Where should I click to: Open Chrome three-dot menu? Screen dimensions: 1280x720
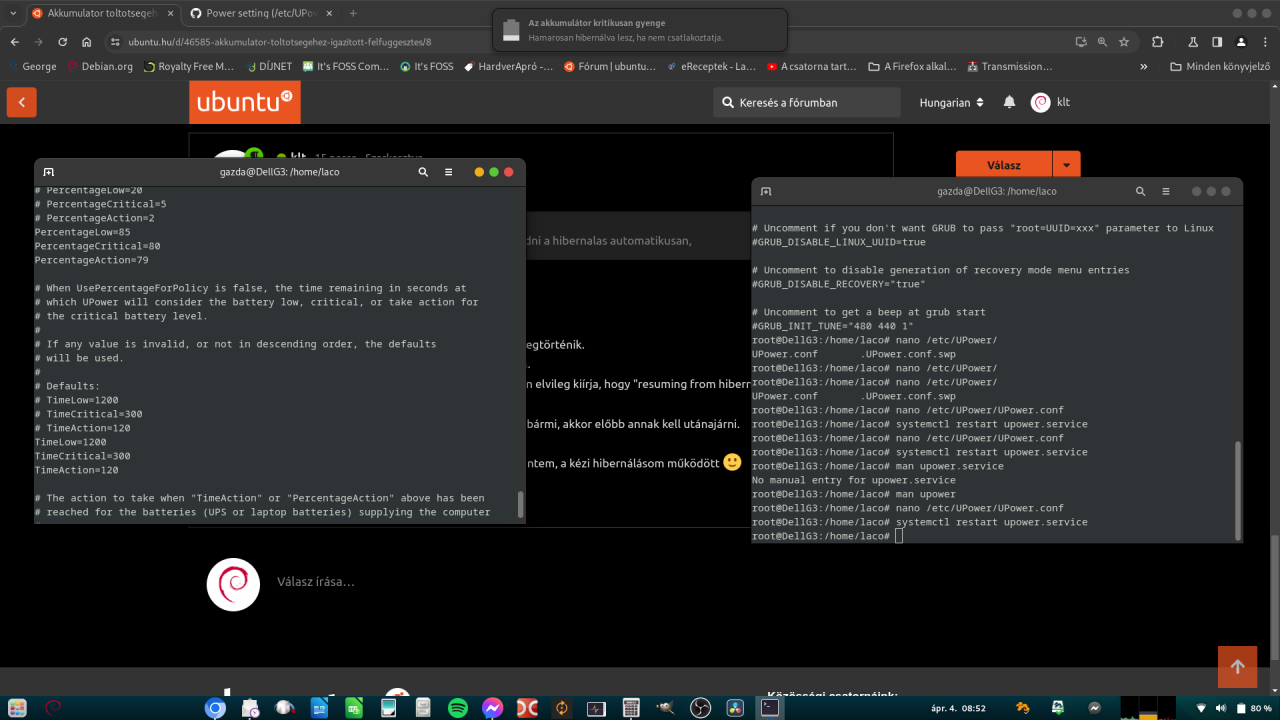pos(1265,42)
